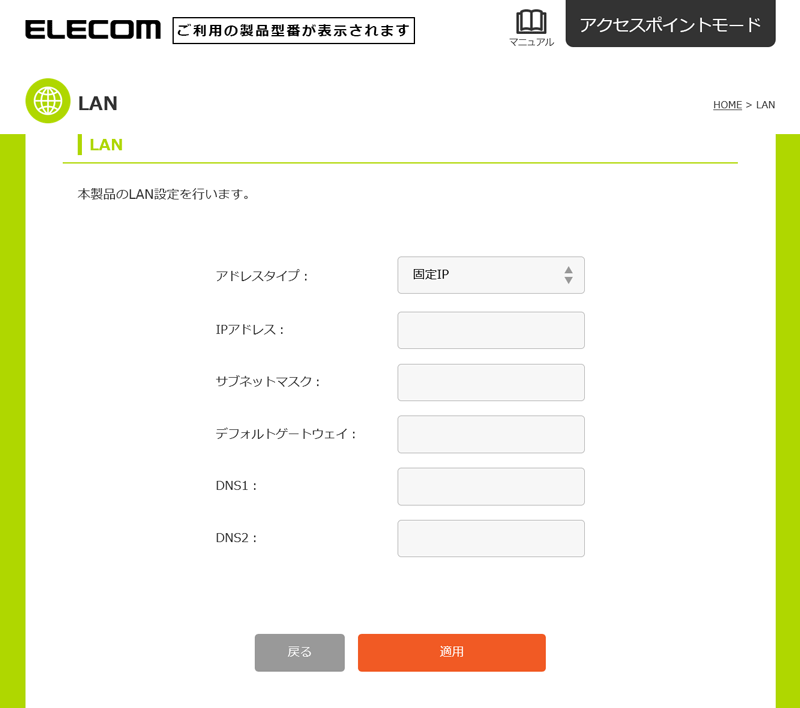Click the DNS2 input field
The width and height of the screenshot is (800, 708).
pos(491,539)
